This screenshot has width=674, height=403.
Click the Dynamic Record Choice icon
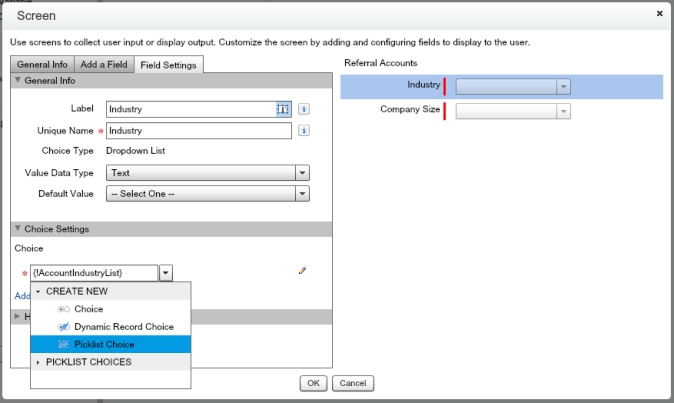click(x=64, y=327)
